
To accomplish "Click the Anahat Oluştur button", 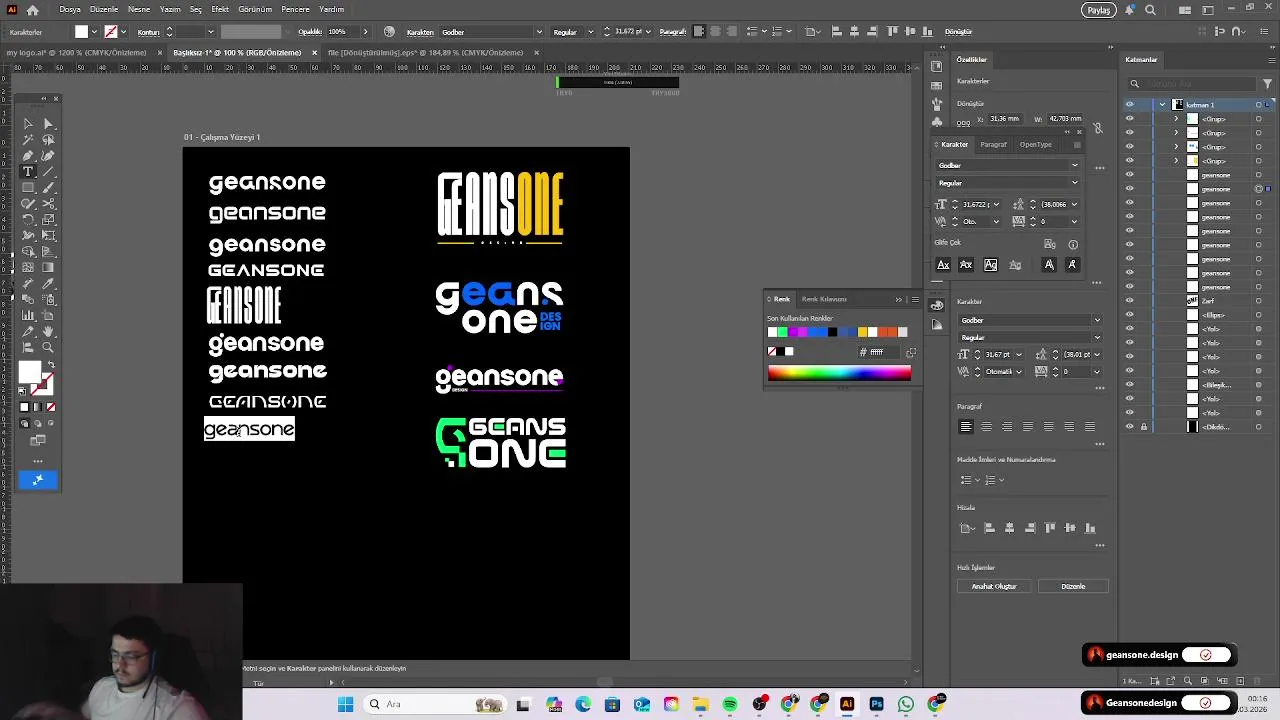I will click(994, 586).
